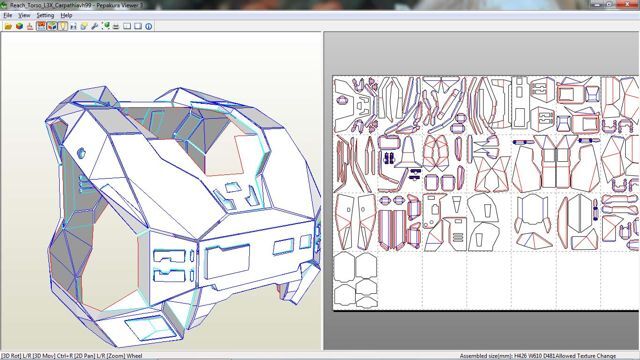Click the small figures icon beside light bulb
This screenshot has width=640, height=360.
pyautogui.click(x=73, y=26)
